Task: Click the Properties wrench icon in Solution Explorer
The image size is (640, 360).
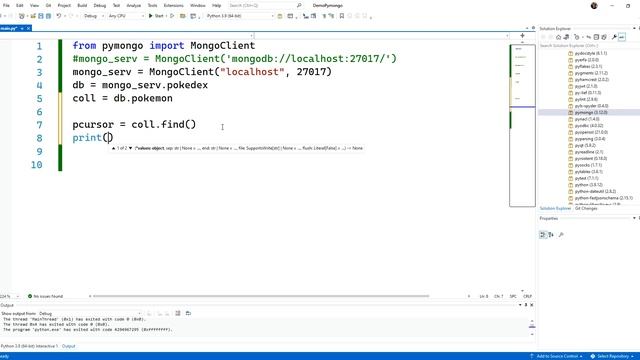Action: click(x=614, y=37)
